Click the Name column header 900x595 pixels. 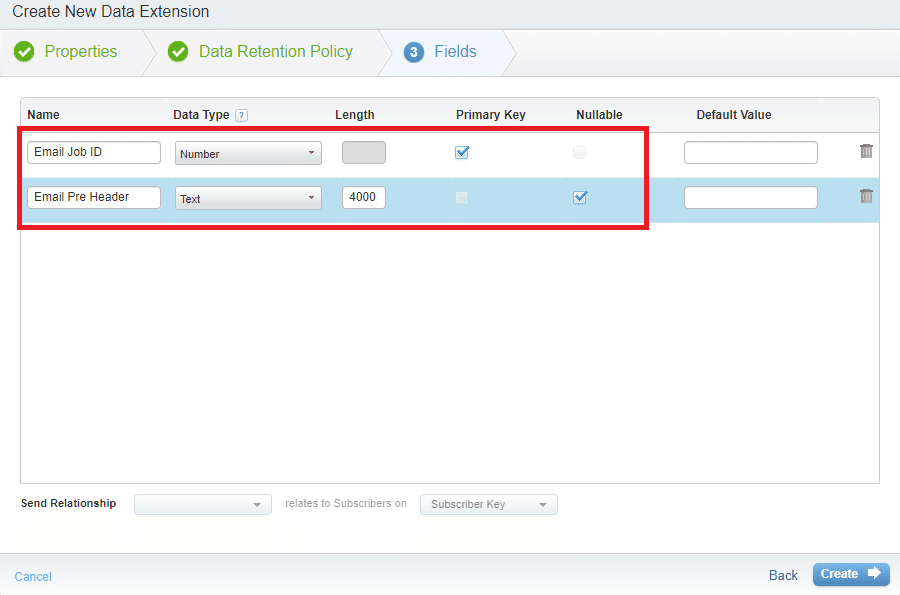click(43, 115)
